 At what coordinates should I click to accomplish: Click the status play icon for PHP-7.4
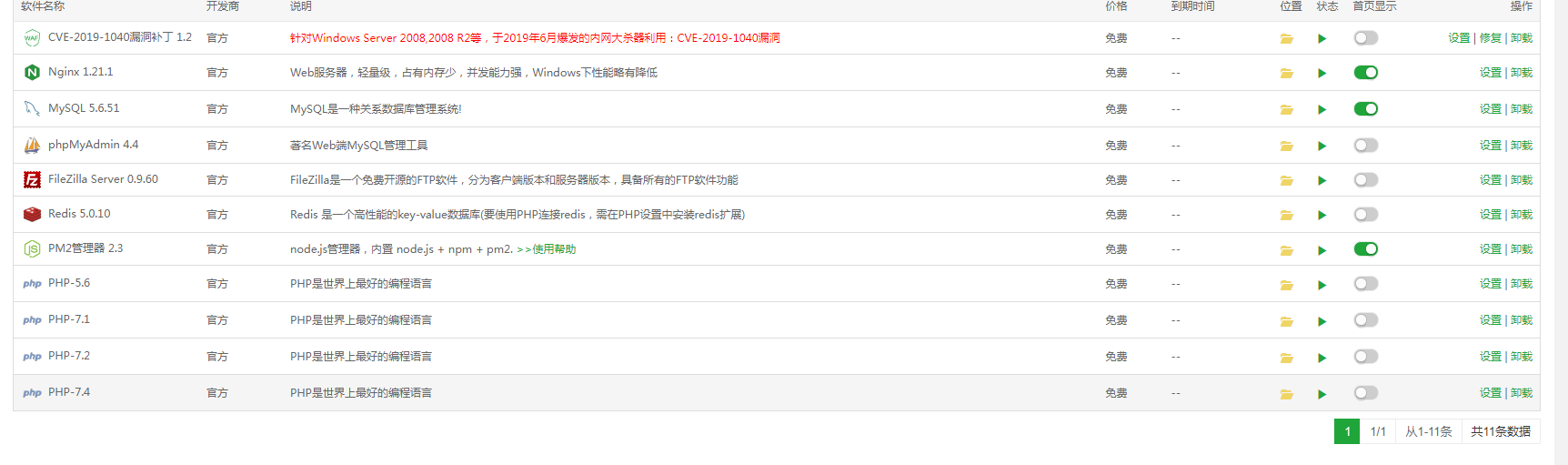[1322, 393]
